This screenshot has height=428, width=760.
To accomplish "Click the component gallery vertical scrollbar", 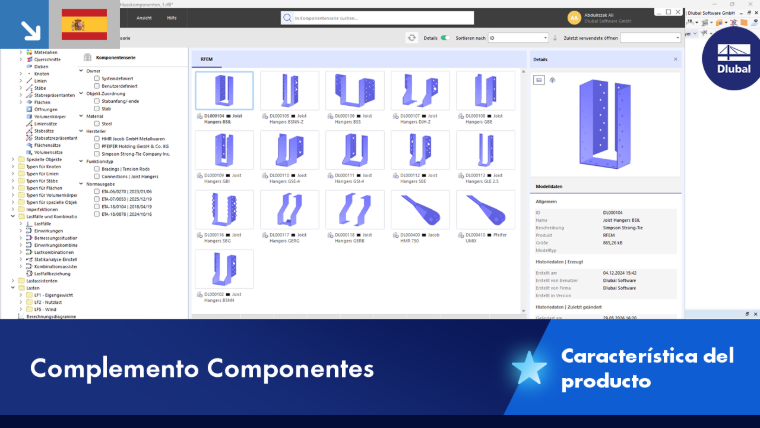I will click(x=523, y=191).
